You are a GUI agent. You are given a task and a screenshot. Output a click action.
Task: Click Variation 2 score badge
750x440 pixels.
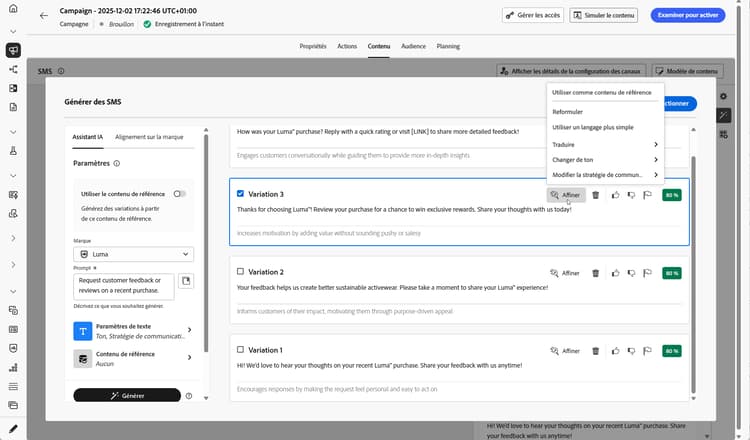pyautogui.click(x=672, y=273)
